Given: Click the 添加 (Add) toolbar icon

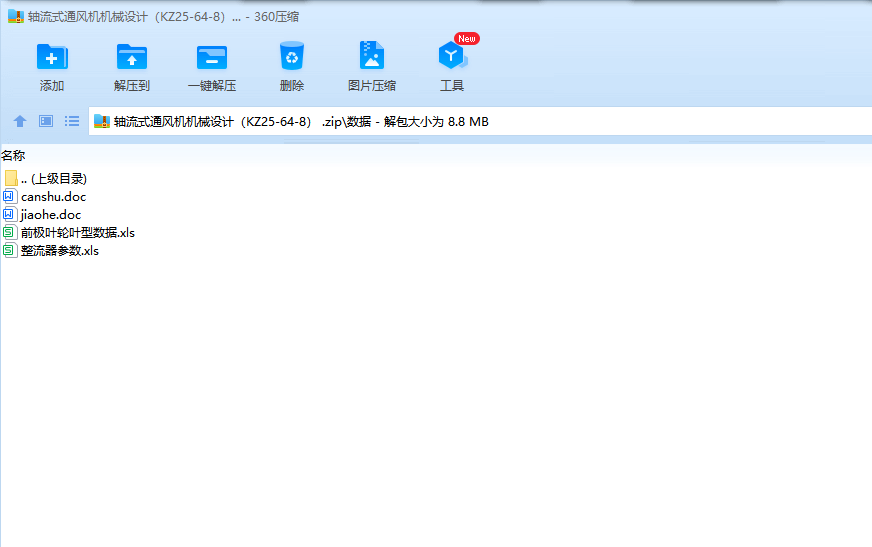Looking at the screenshot, I should tap(52, 57).
